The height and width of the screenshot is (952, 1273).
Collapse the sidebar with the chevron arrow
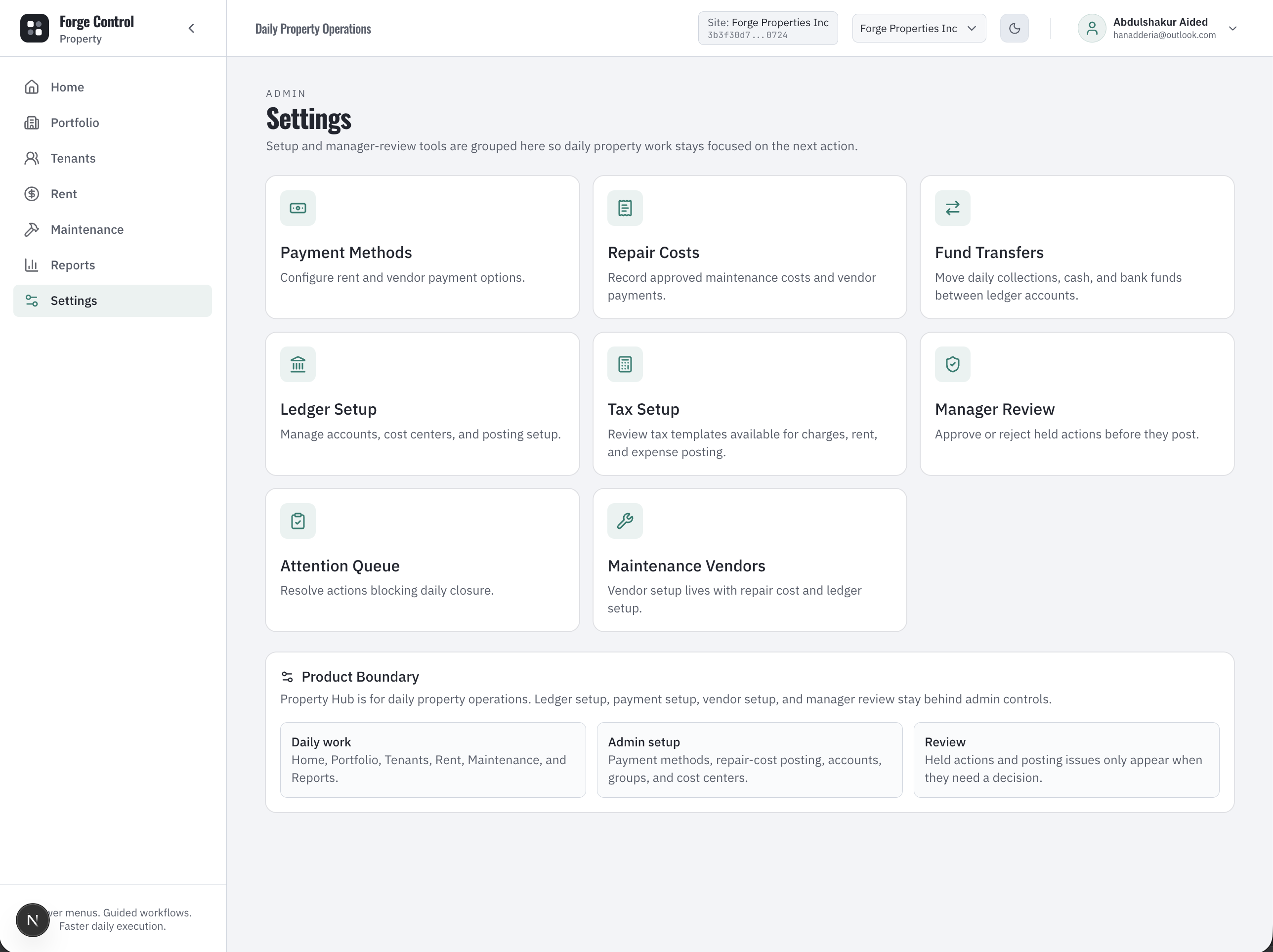click(x=192, y=28)
